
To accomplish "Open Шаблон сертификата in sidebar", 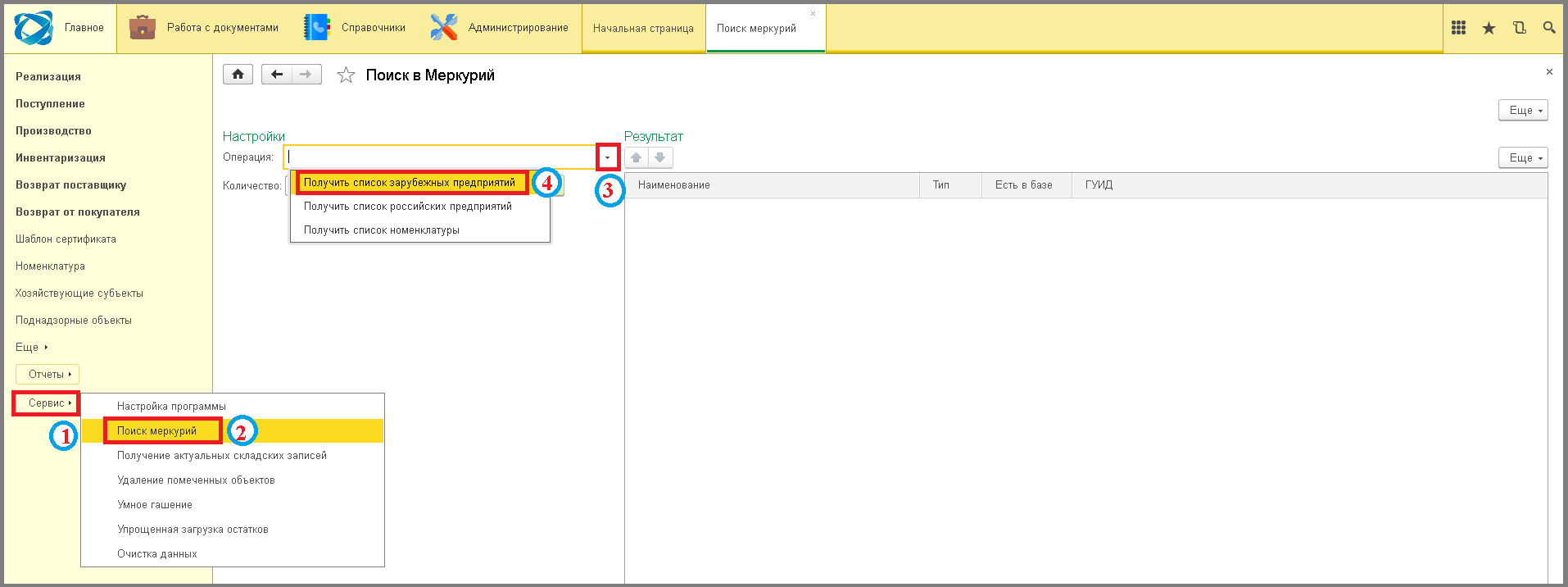I will point(66,239).
